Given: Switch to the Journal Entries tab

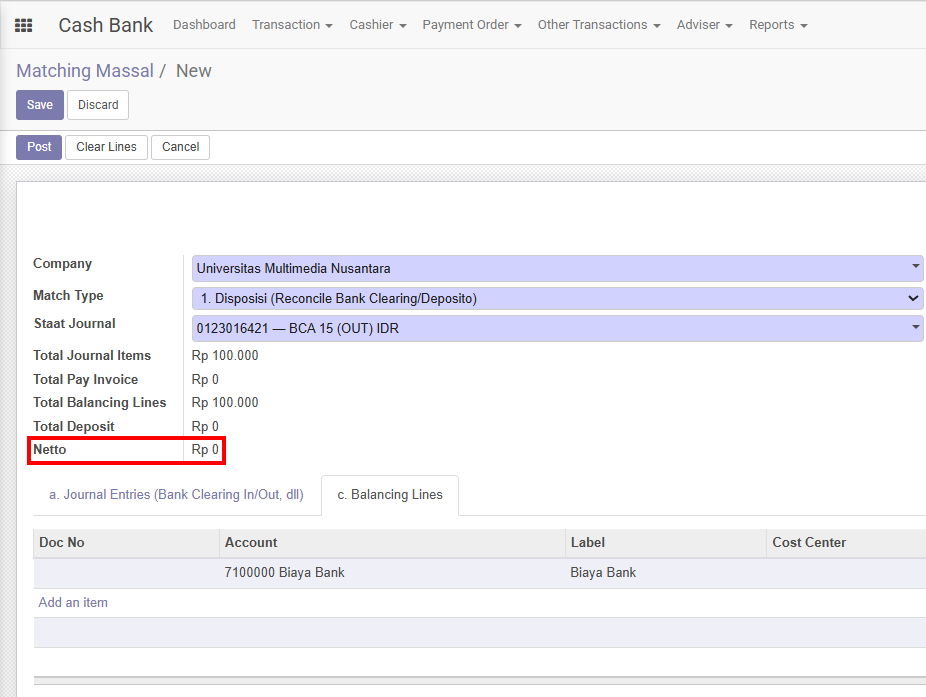Looking at the screenshot, I should (176, 495).
